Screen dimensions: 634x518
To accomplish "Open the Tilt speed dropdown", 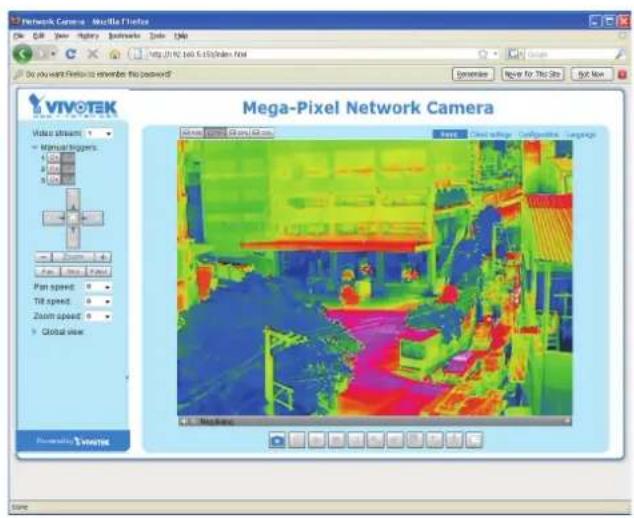I will point(99,302).
